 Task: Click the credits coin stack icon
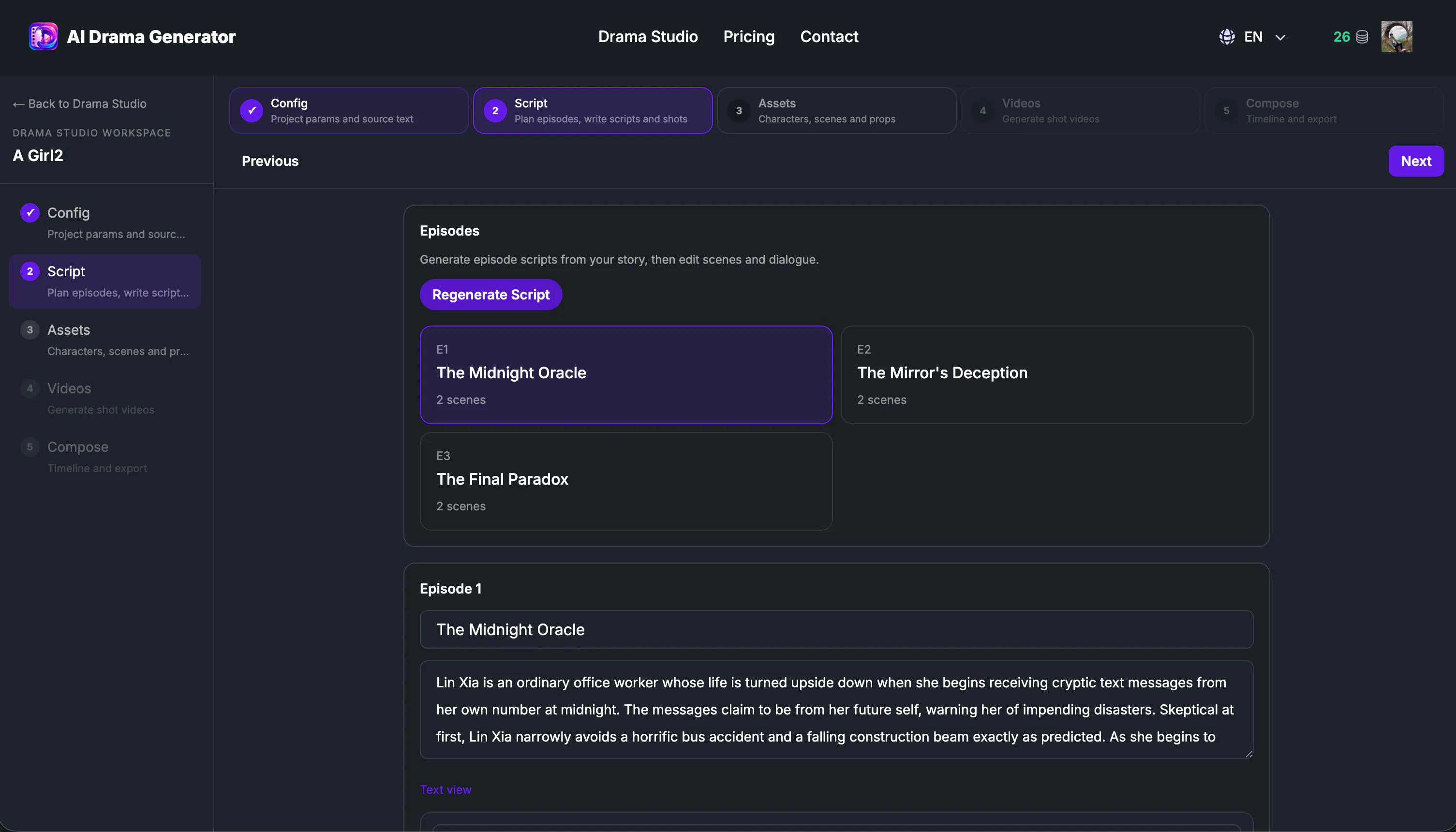pyautogui.click(x=1362, y=37)
